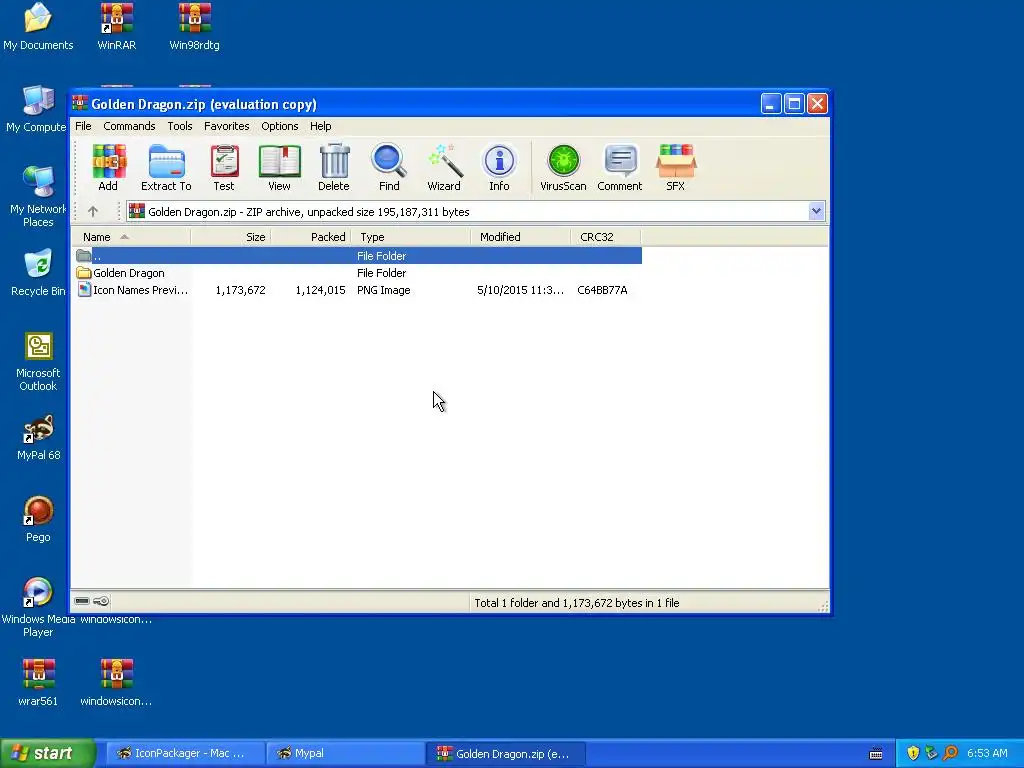
Task: Click the Delete trash can icon
Action: coord(334,167)
